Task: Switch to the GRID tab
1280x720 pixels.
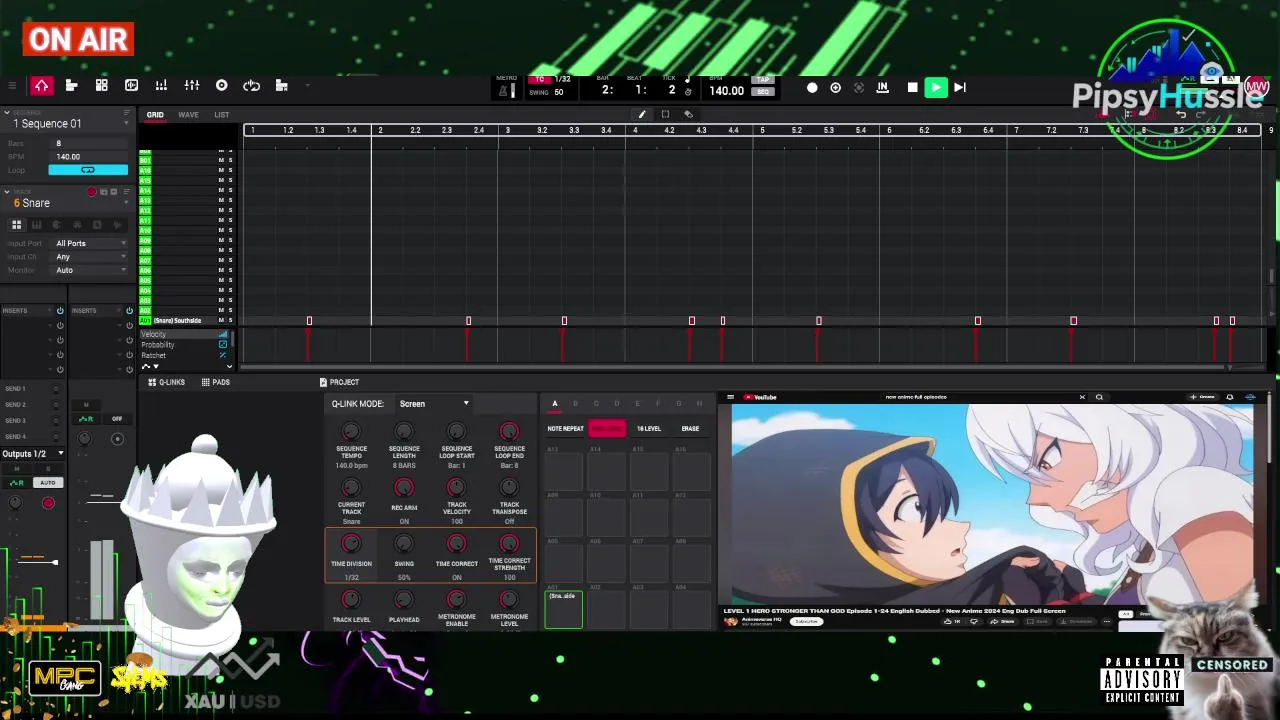Action: pos(155,115)
